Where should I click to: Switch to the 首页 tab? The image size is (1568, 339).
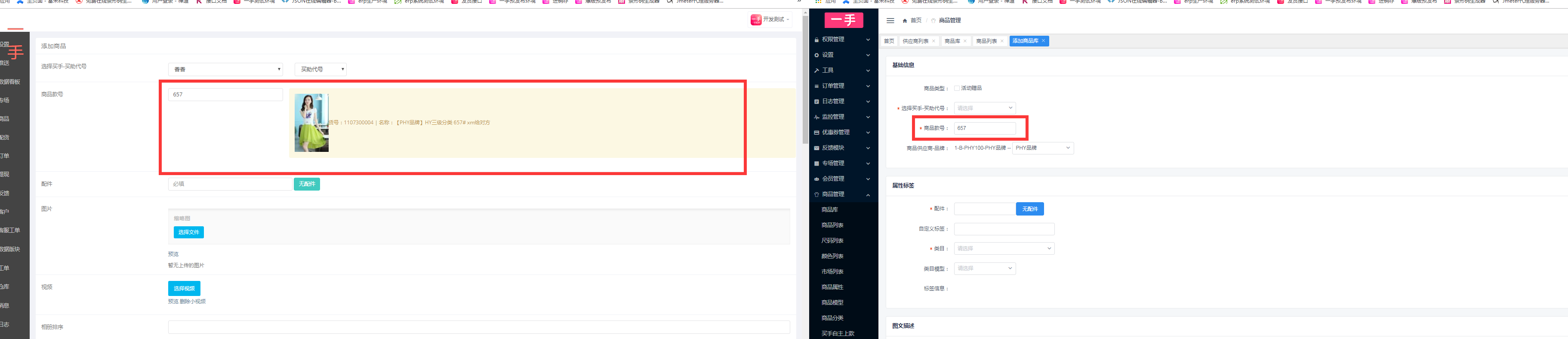point(889,41)
